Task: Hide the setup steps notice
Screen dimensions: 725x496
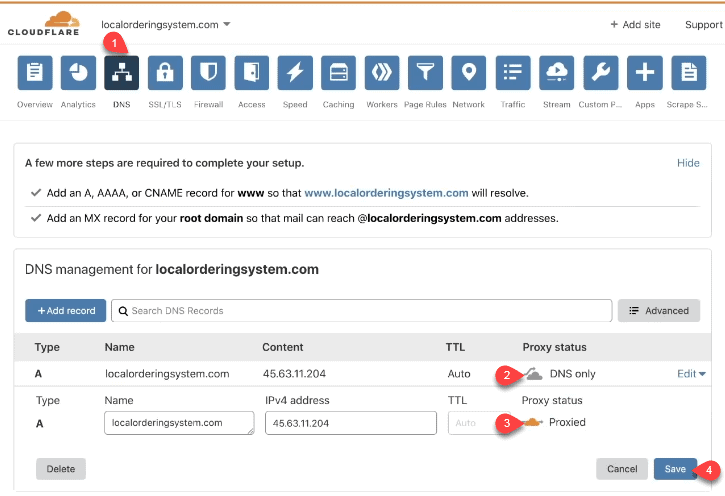Action: point(688,163)
